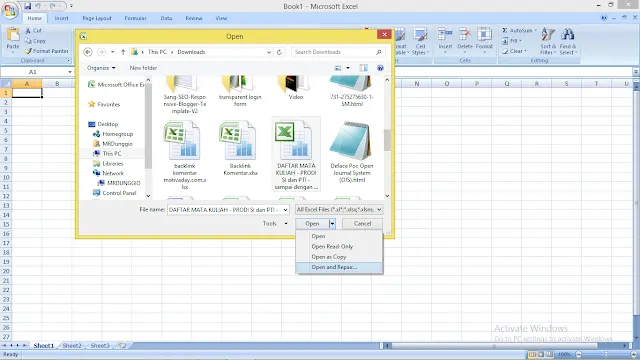Click the search magnifier in Open dialog
640x360 pixels.
[x=378, y=52]
